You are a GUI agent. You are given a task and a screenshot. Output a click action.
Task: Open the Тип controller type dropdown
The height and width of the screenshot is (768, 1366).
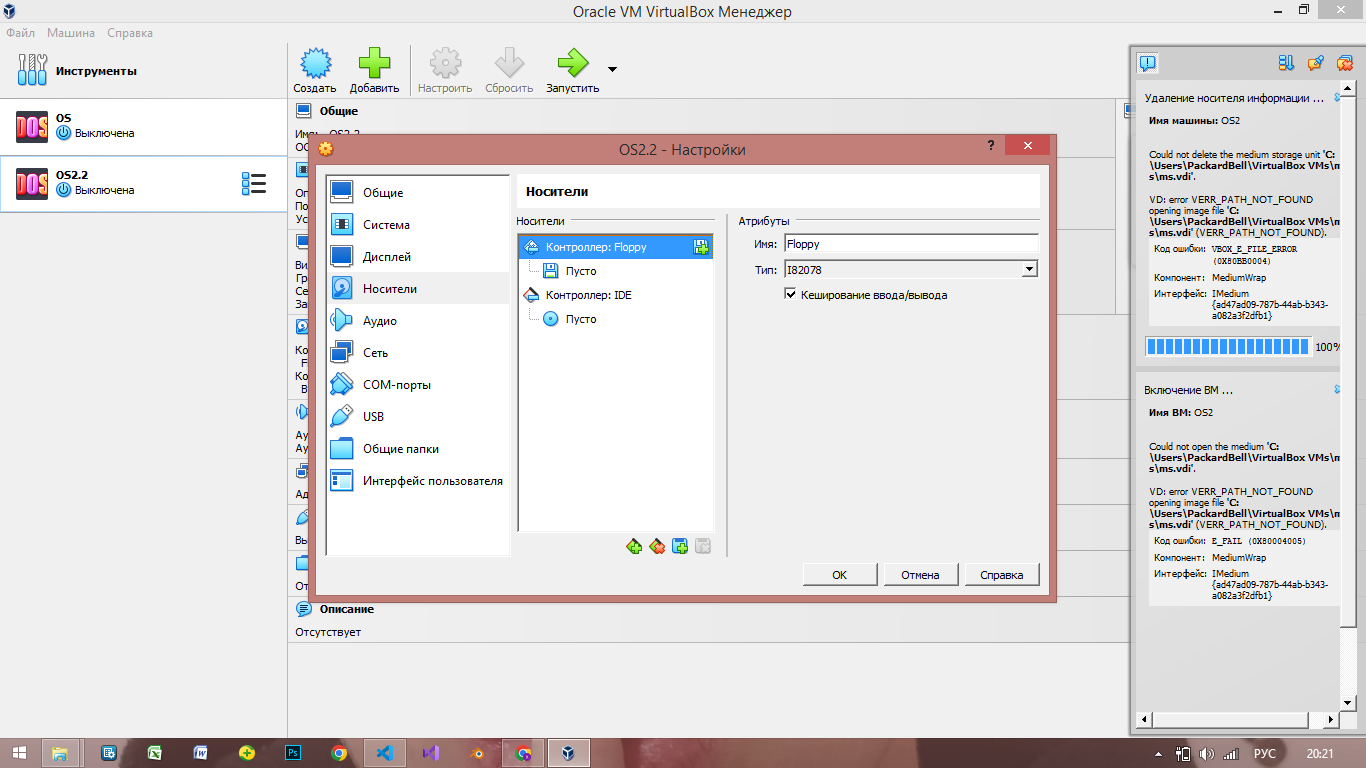1029,269
